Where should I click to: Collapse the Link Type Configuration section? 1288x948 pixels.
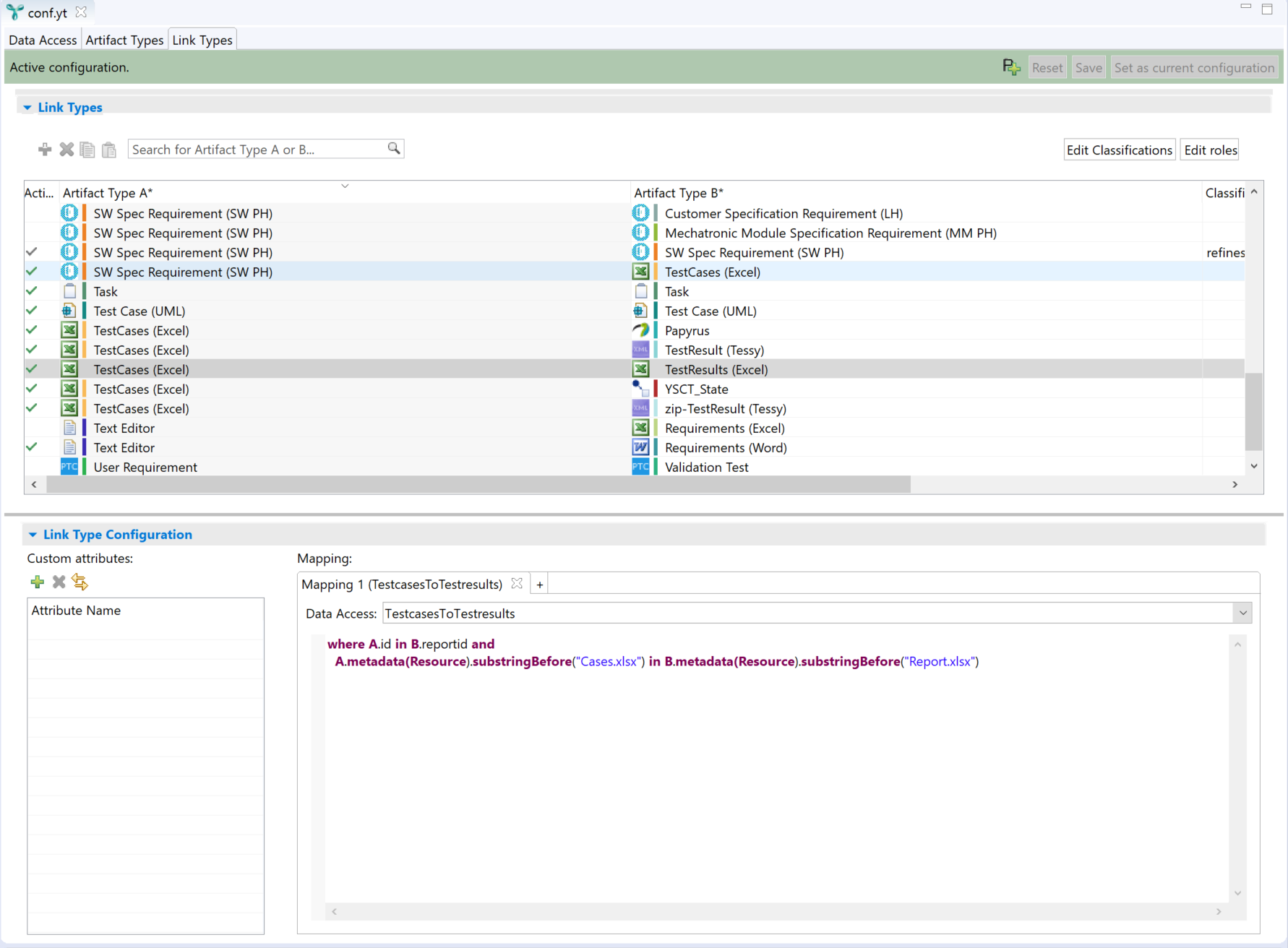point(33,535)
